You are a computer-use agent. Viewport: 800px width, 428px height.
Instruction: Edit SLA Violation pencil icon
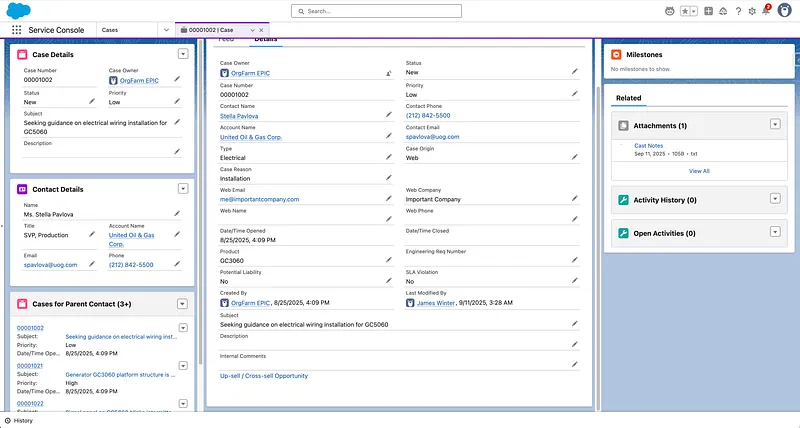pos(574,281)
